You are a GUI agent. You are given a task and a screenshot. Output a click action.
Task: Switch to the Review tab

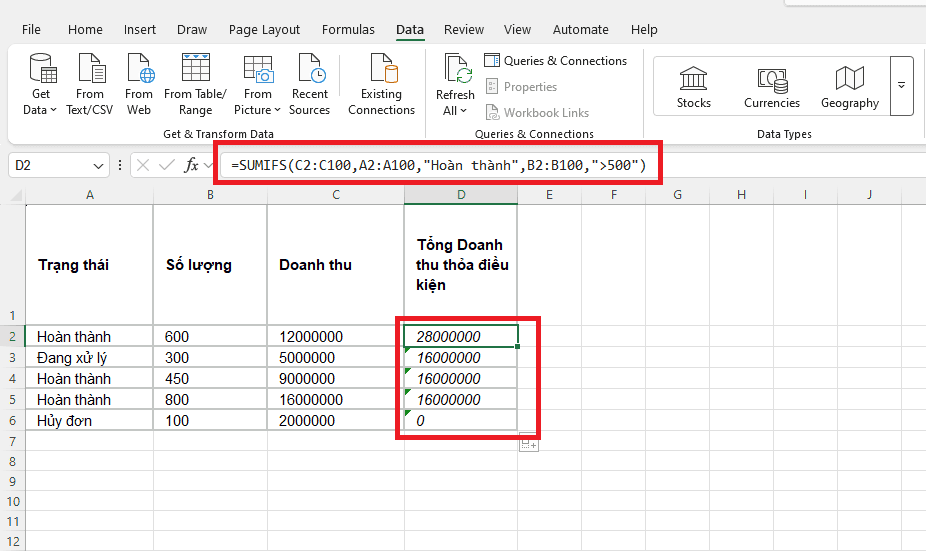click(x=464, y=30)
